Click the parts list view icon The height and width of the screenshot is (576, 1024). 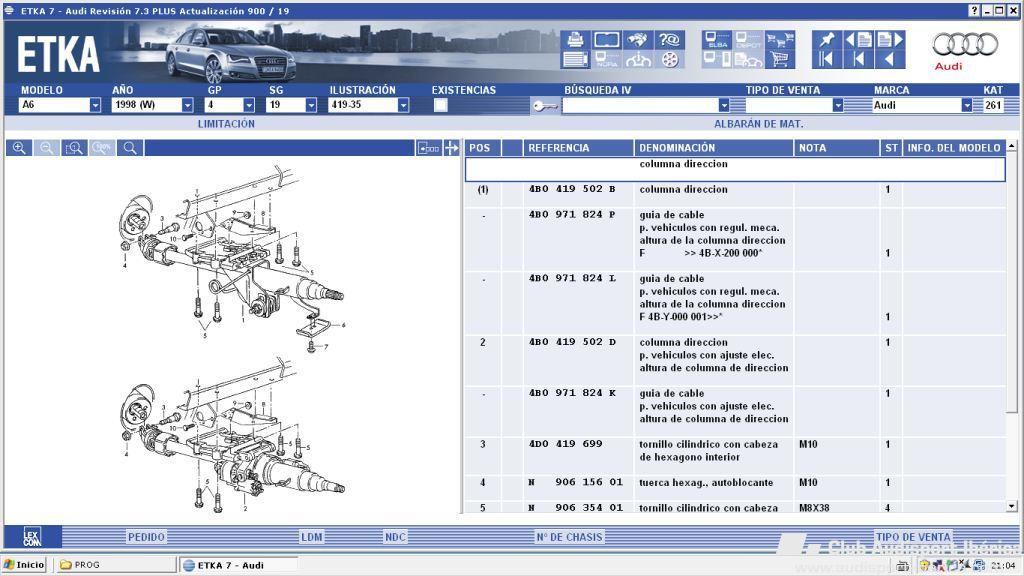[x=575, y=59]
